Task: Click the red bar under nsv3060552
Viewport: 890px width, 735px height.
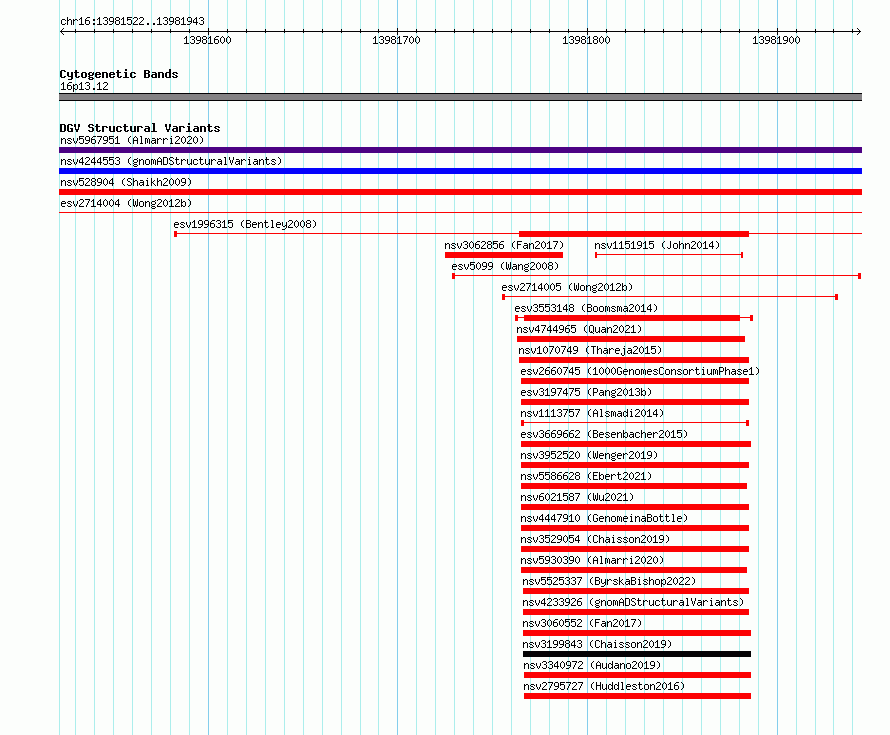Action: 637,633
